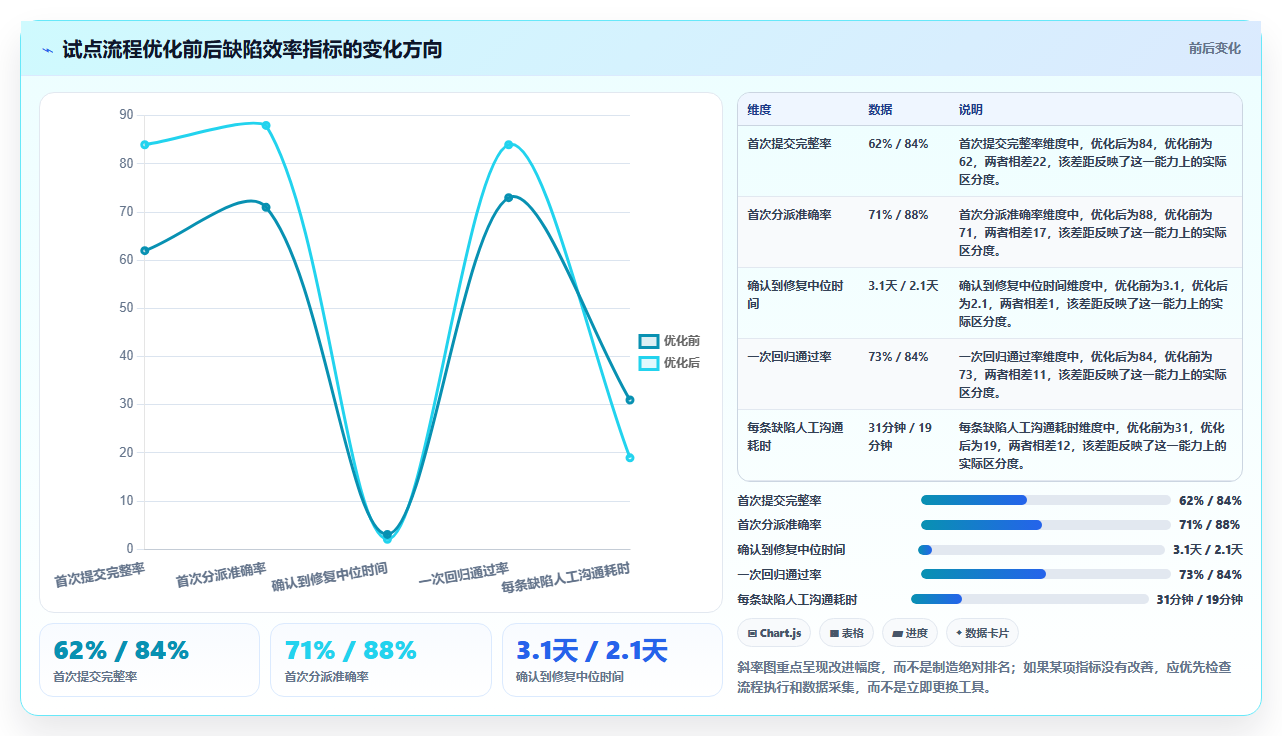The height and width of the screenshot is (736, 1282).
Task: Select the 表格 tag
Action: pos(846,633)
